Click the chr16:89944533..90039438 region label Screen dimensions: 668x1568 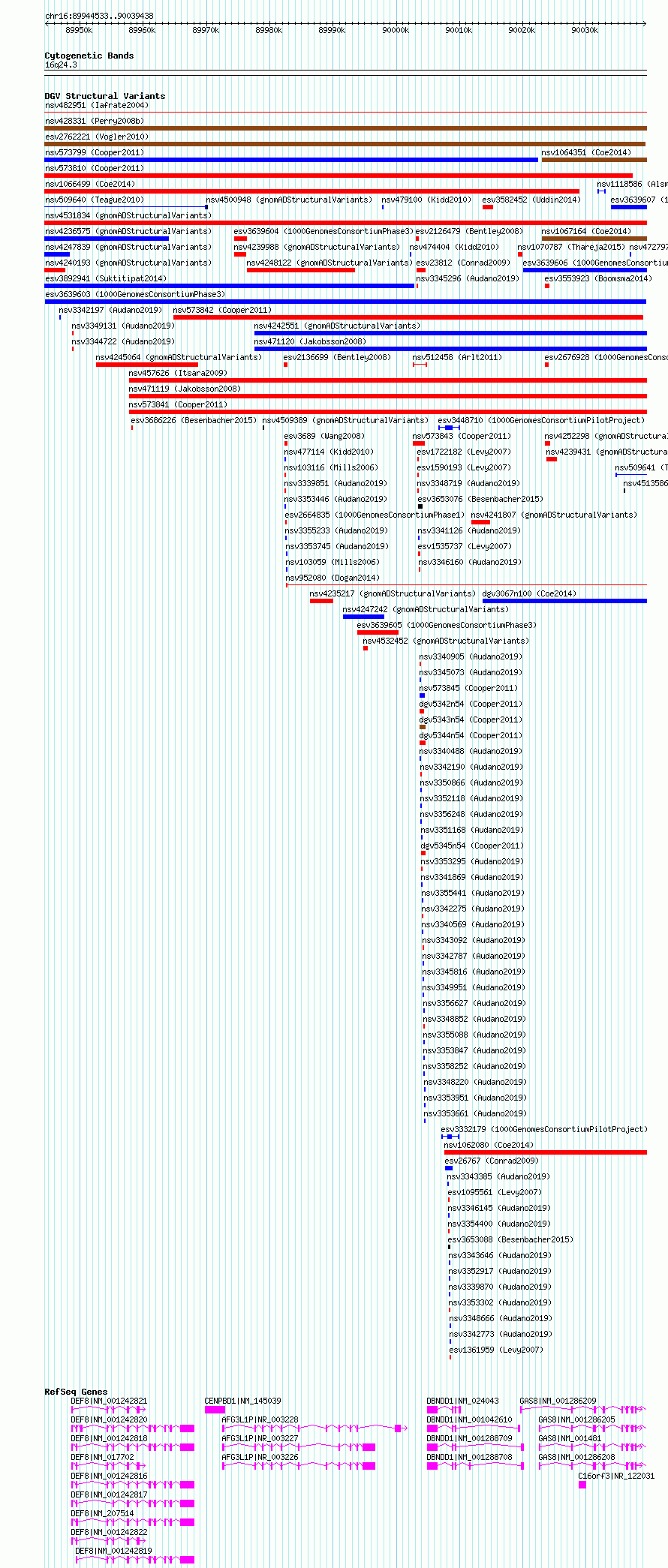pyautogui.click(x=99, y=16)
